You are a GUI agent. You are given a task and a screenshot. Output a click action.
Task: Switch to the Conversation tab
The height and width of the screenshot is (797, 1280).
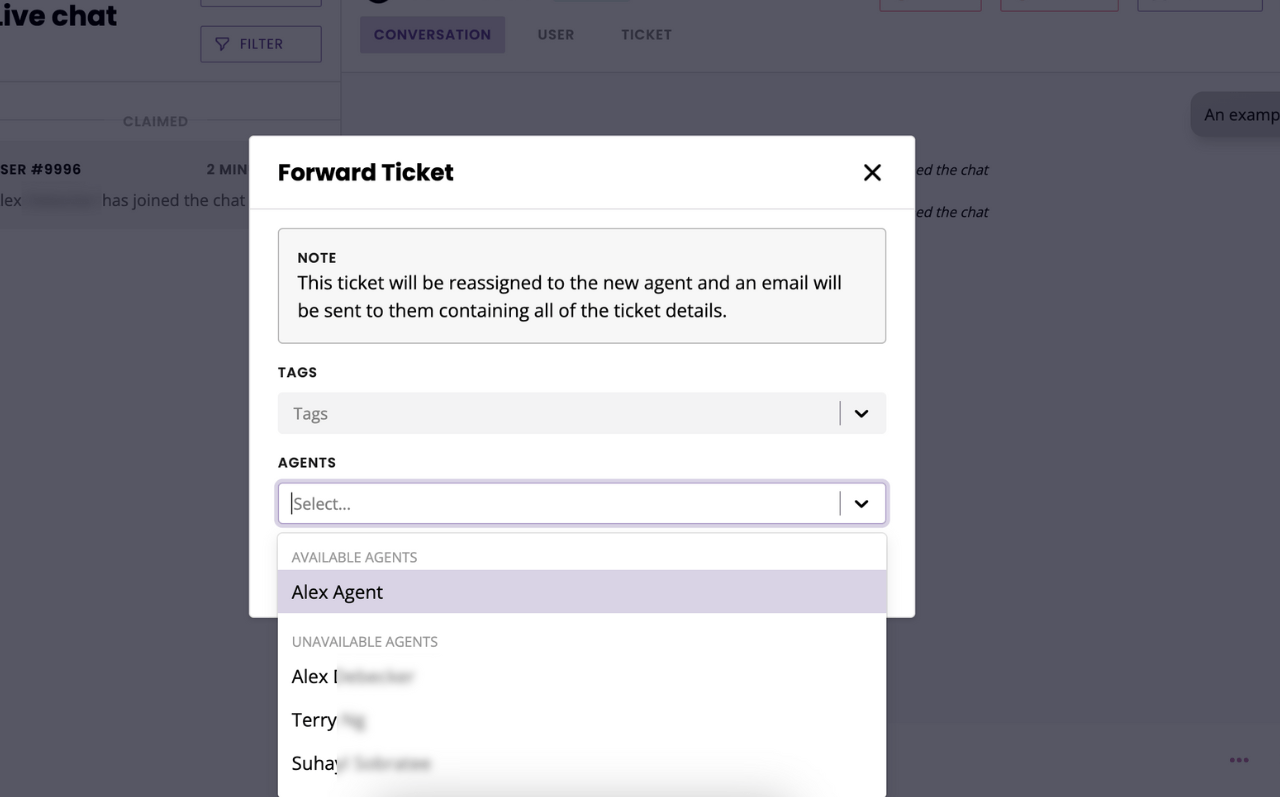tap(432, 35)
